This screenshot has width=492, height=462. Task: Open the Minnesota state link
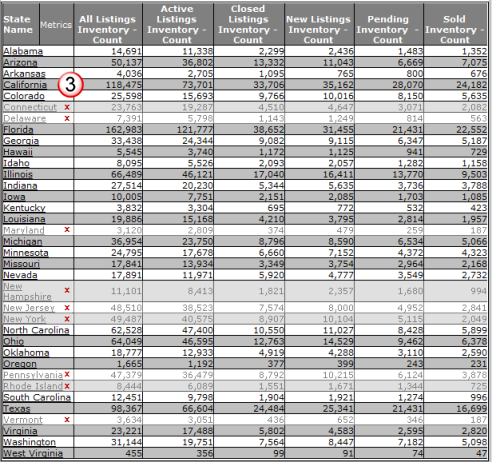(x=26, y=253)
